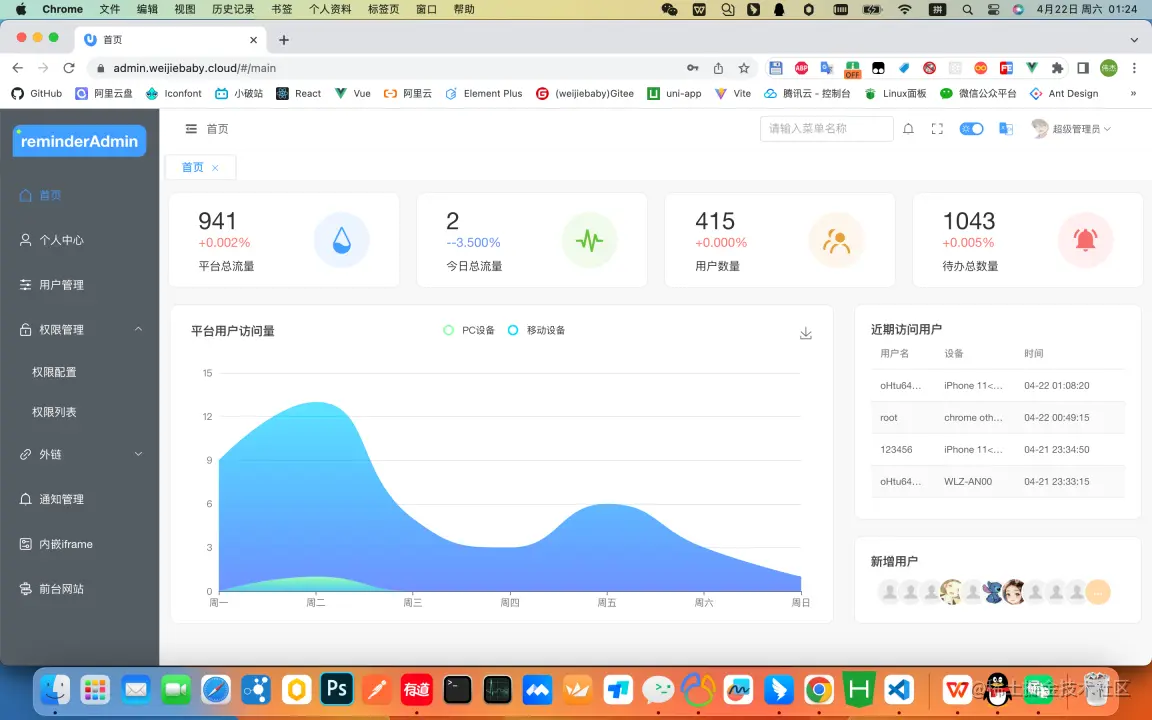Open the Vite bookmark
This screenshot has width=1152, height=720.
(x=733, y=93)
